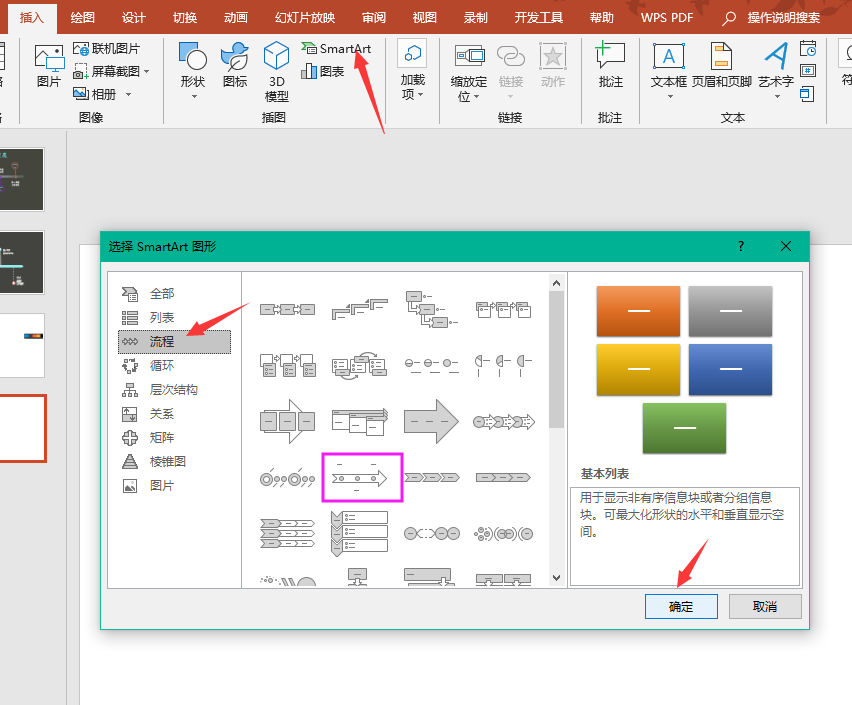
Task: Expand the 相册 album dropdown arrow
Action: pyautogui.click(x=126, y=95)
